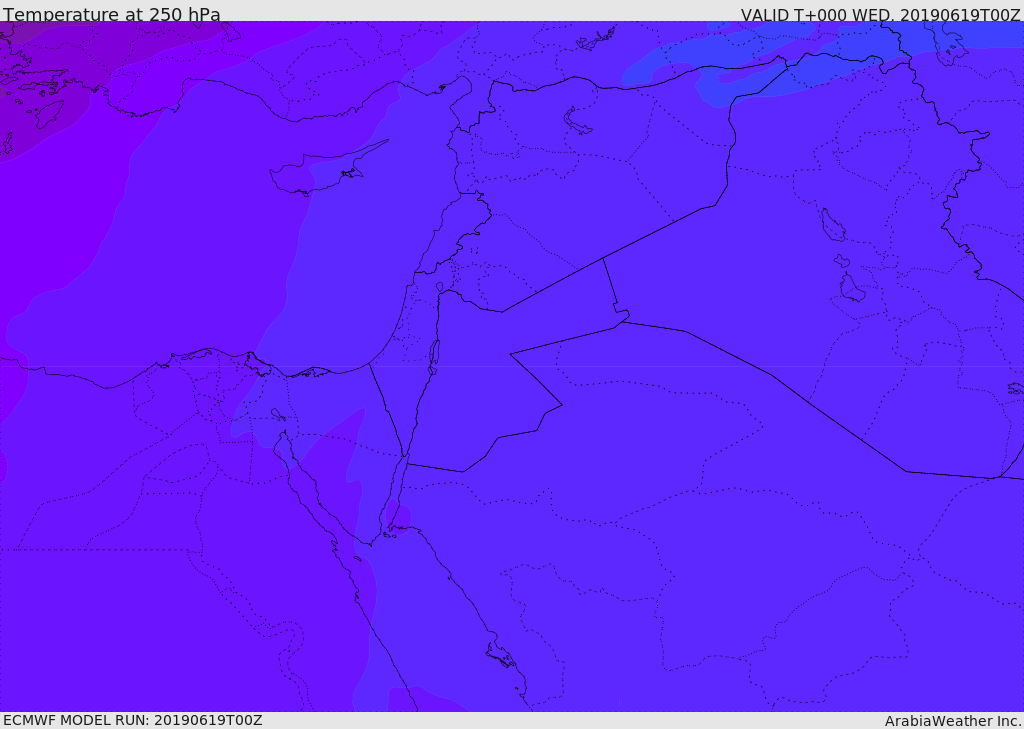Click the 'ArabiaWeather Inc.' credit text
The width and height of the screenshot is (1024, 729).
(954, 721)
